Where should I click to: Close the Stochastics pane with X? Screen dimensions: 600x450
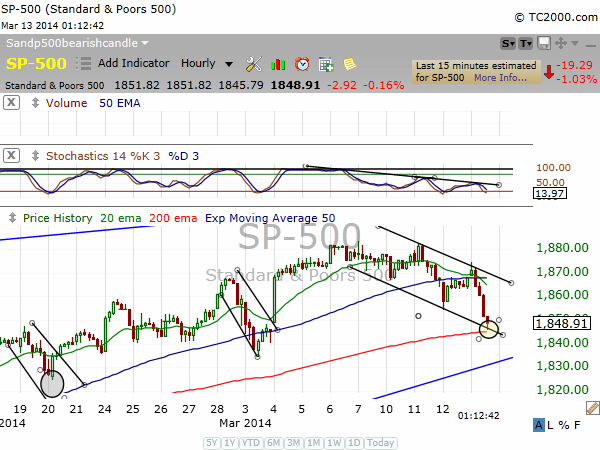tap(11, 155)
